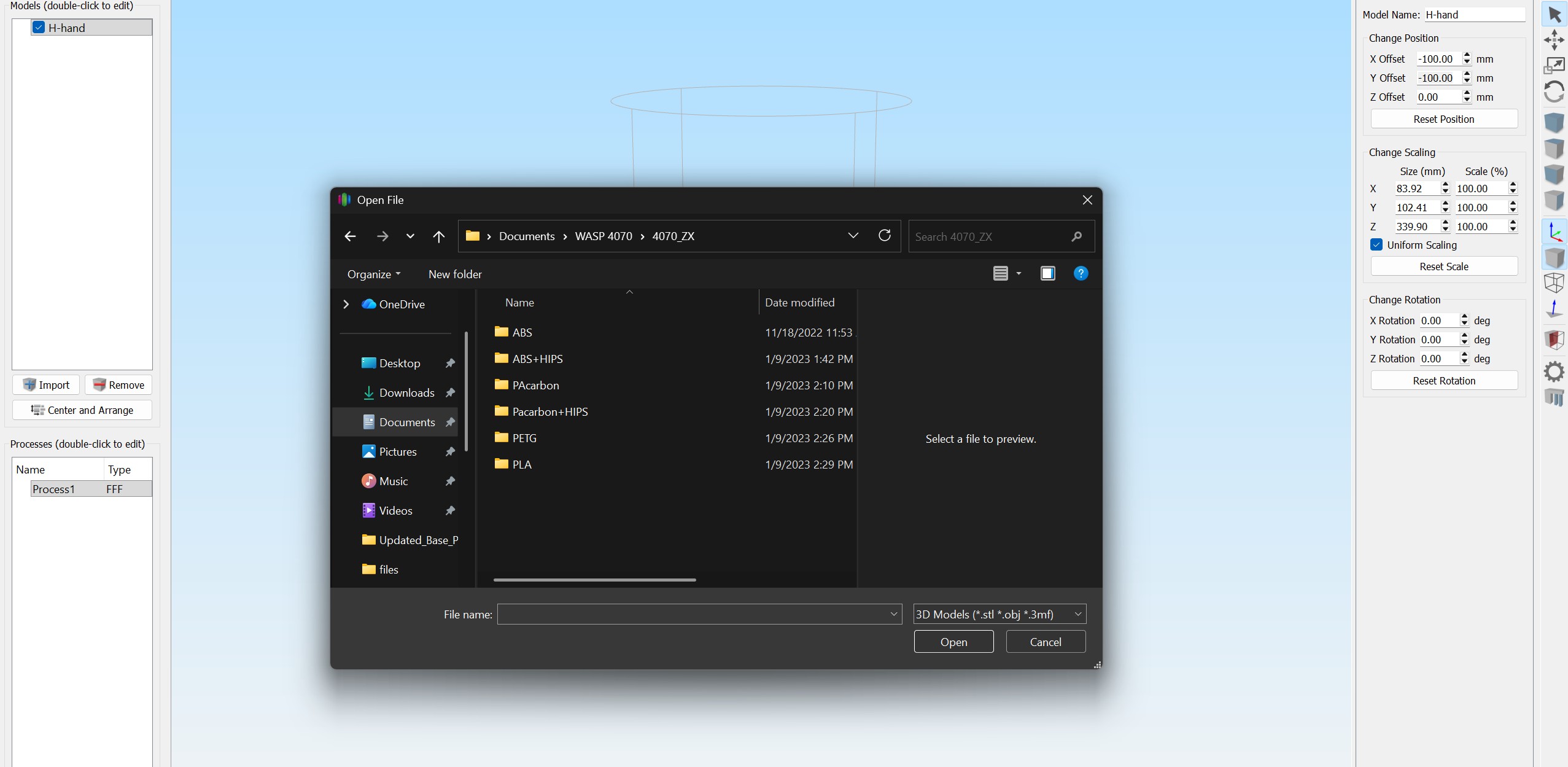Image resolution: width=1568 pixels, height=767 pixels.
Task: Switch to top view cube icon
Action: pos(1554,149)
